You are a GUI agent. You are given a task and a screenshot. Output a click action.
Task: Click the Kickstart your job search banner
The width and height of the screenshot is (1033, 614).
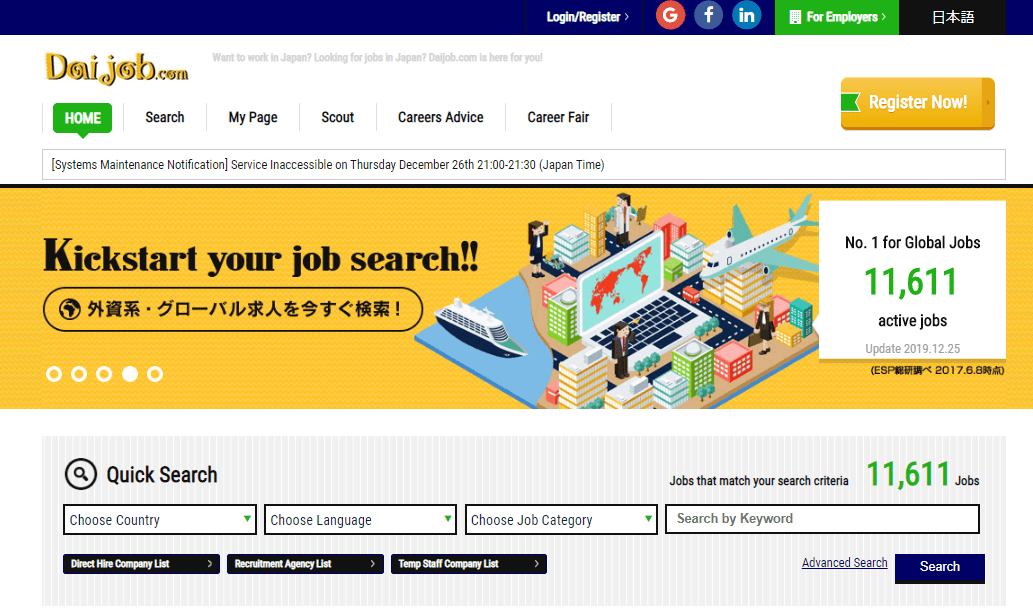tap(261, 257)
